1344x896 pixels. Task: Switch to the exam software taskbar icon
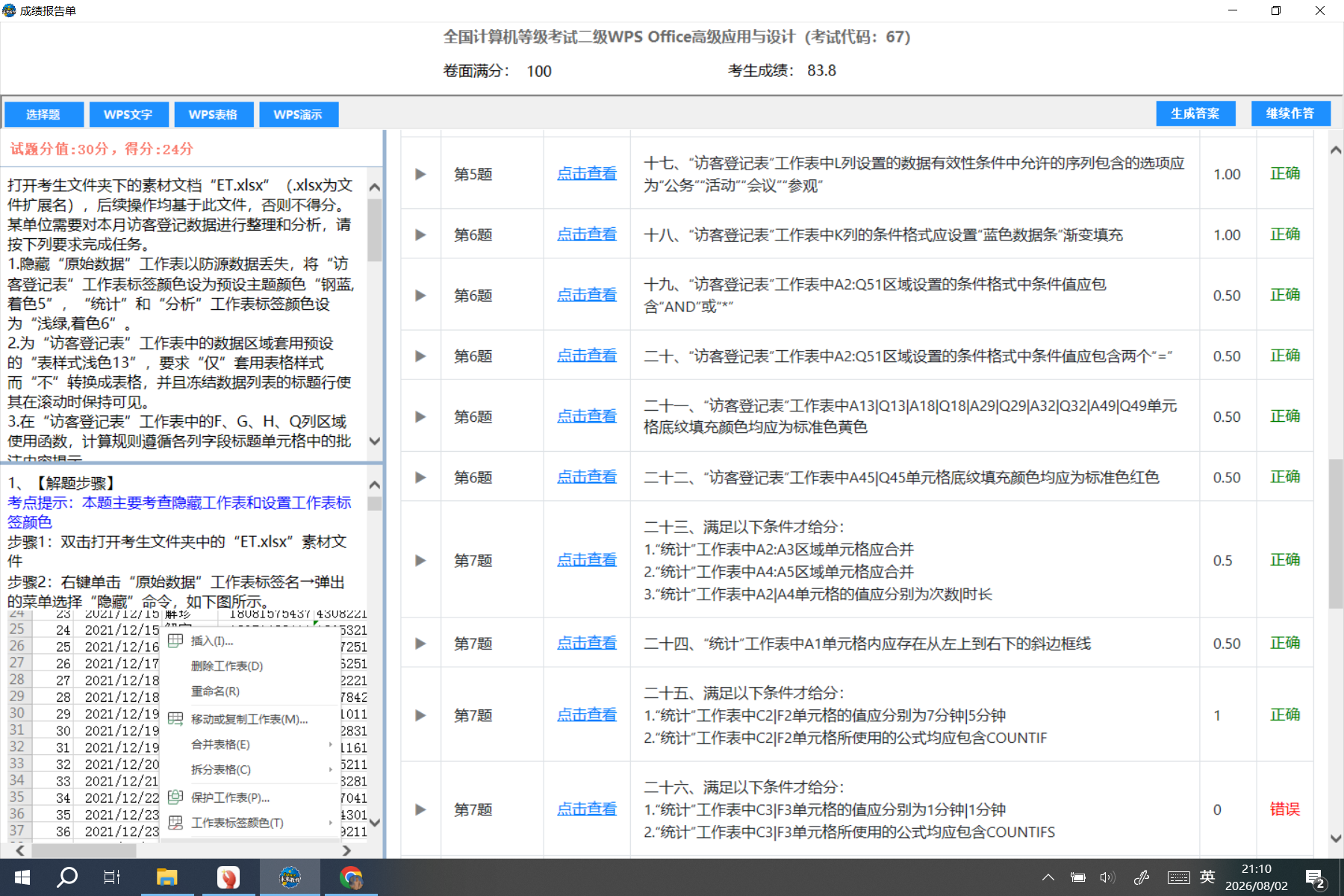(290, 877)
